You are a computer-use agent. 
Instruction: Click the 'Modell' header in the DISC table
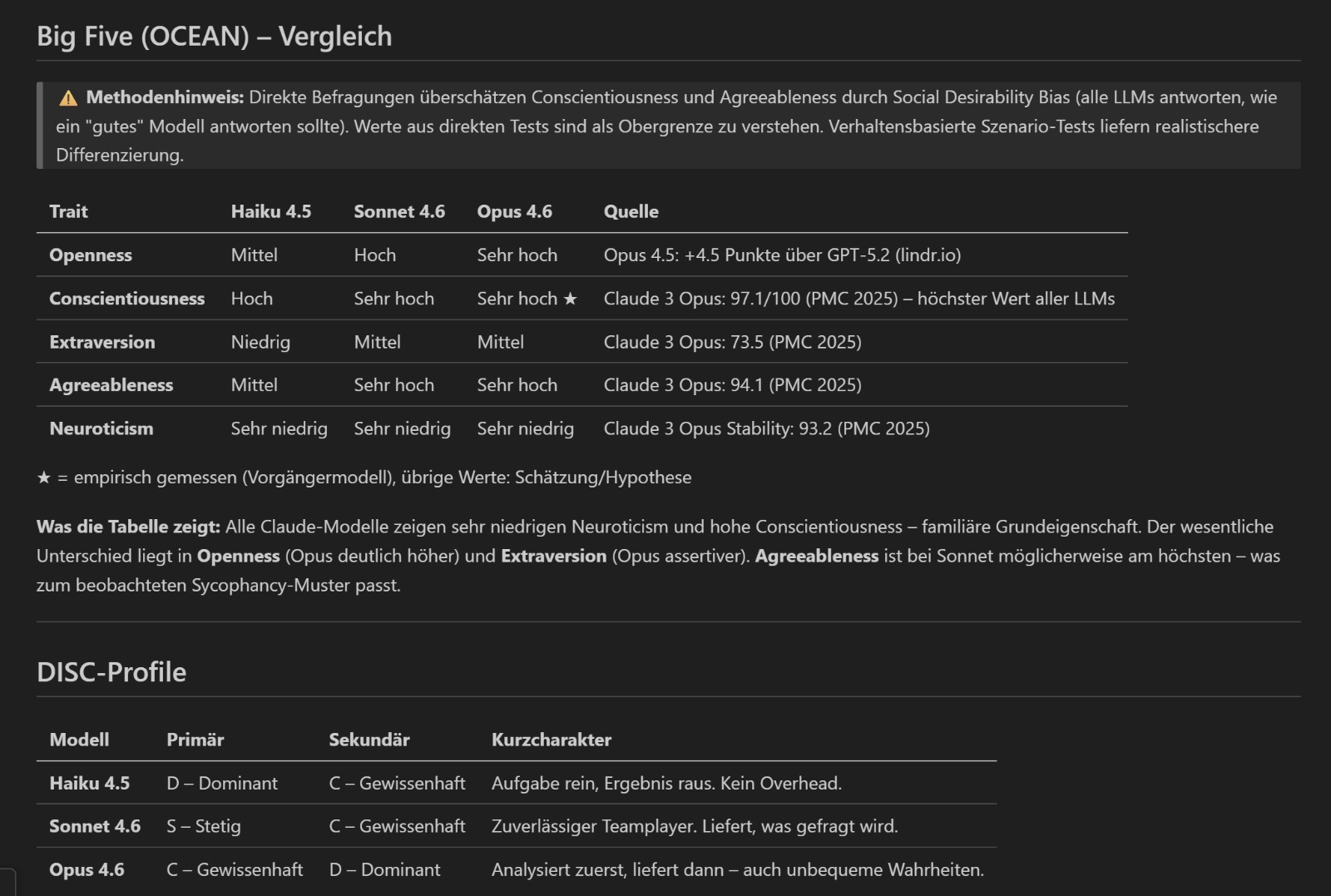point(79,740)
